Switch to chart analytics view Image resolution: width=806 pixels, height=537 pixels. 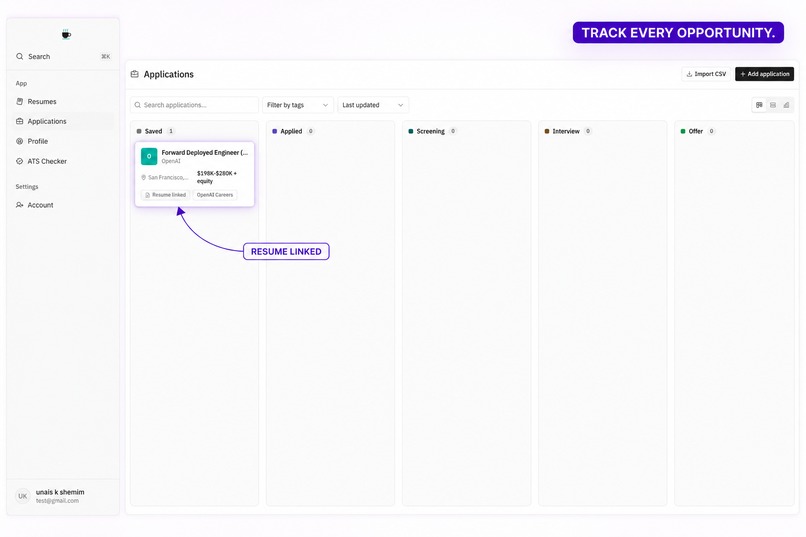click(x=786, y=105)
